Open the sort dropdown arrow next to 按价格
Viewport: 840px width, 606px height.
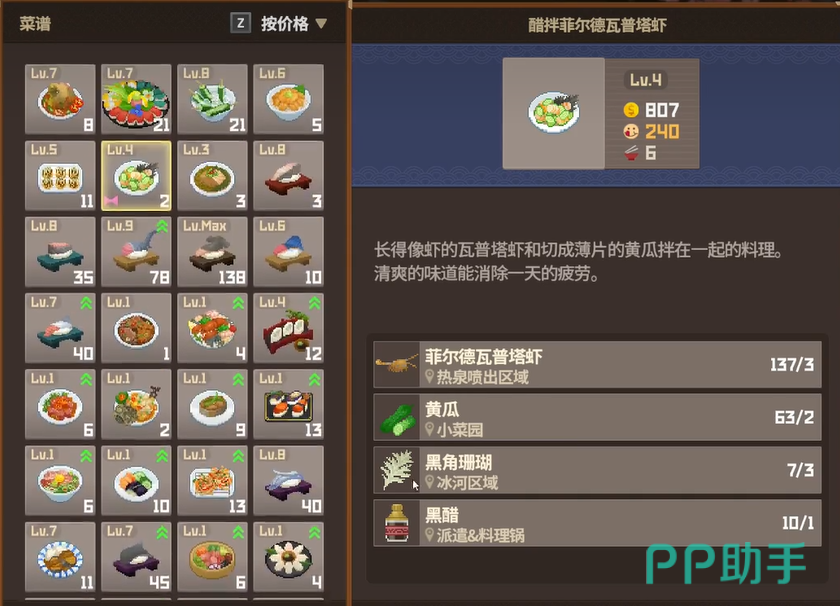click(x=321, y=24)
